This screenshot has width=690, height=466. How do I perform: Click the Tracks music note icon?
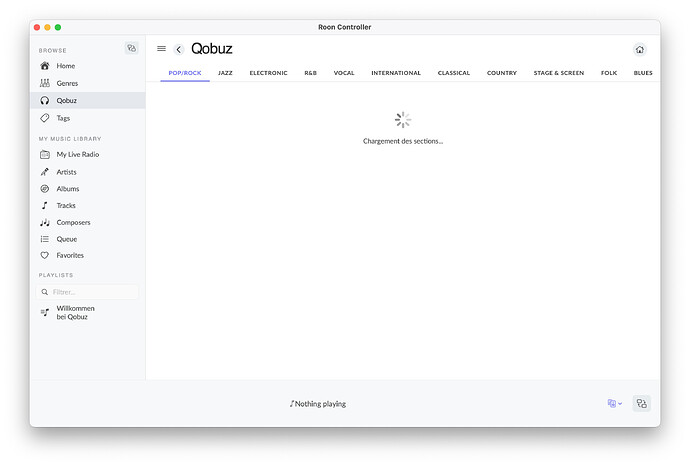pos(45,205)
